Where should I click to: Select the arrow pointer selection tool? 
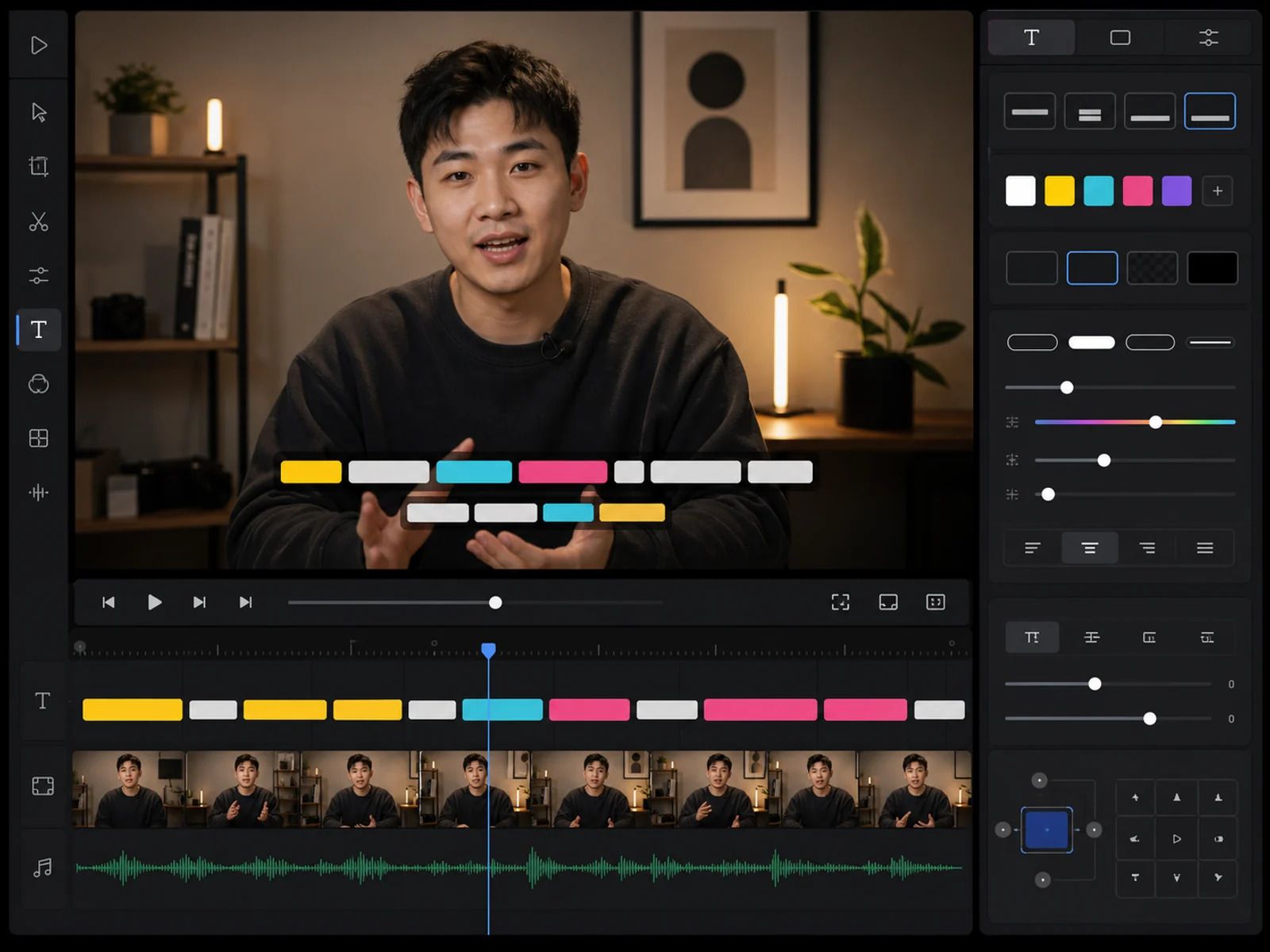[39, 112]
